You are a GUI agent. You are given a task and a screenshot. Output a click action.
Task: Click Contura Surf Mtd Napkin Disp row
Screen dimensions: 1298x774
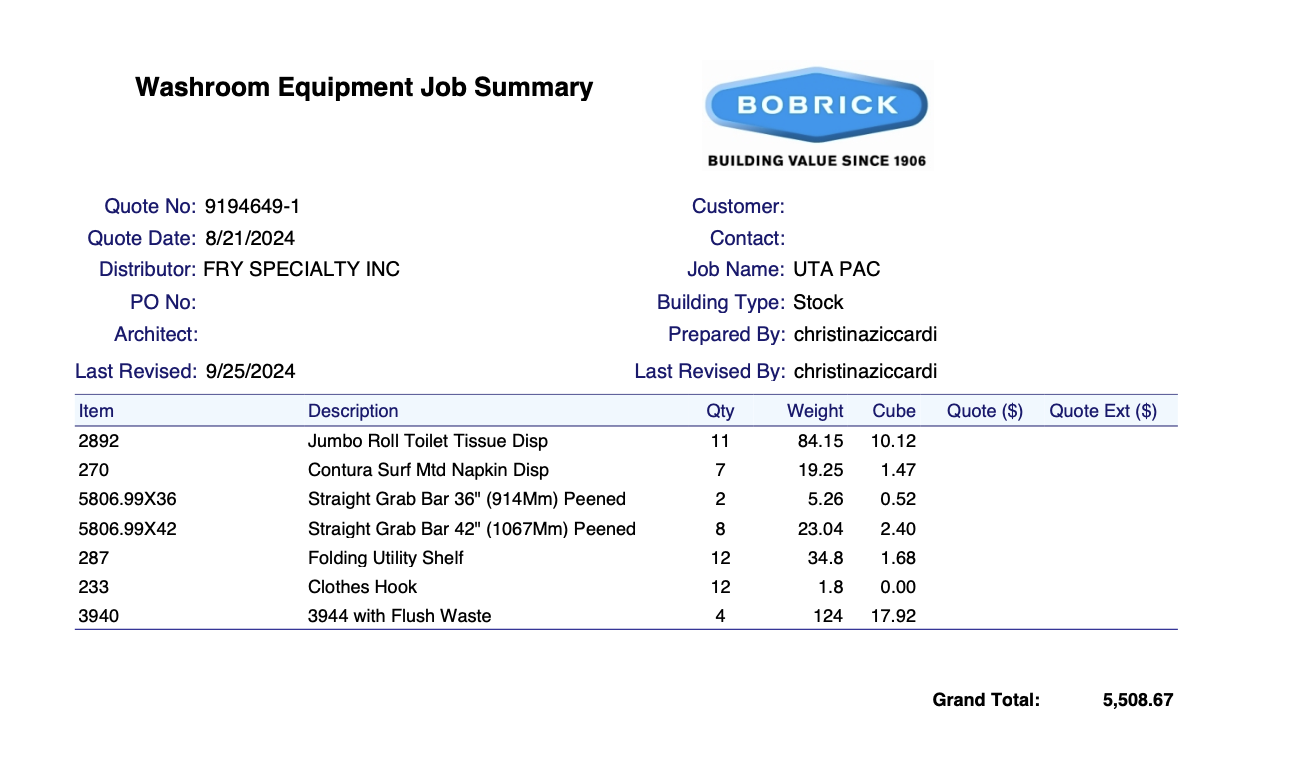428,470
